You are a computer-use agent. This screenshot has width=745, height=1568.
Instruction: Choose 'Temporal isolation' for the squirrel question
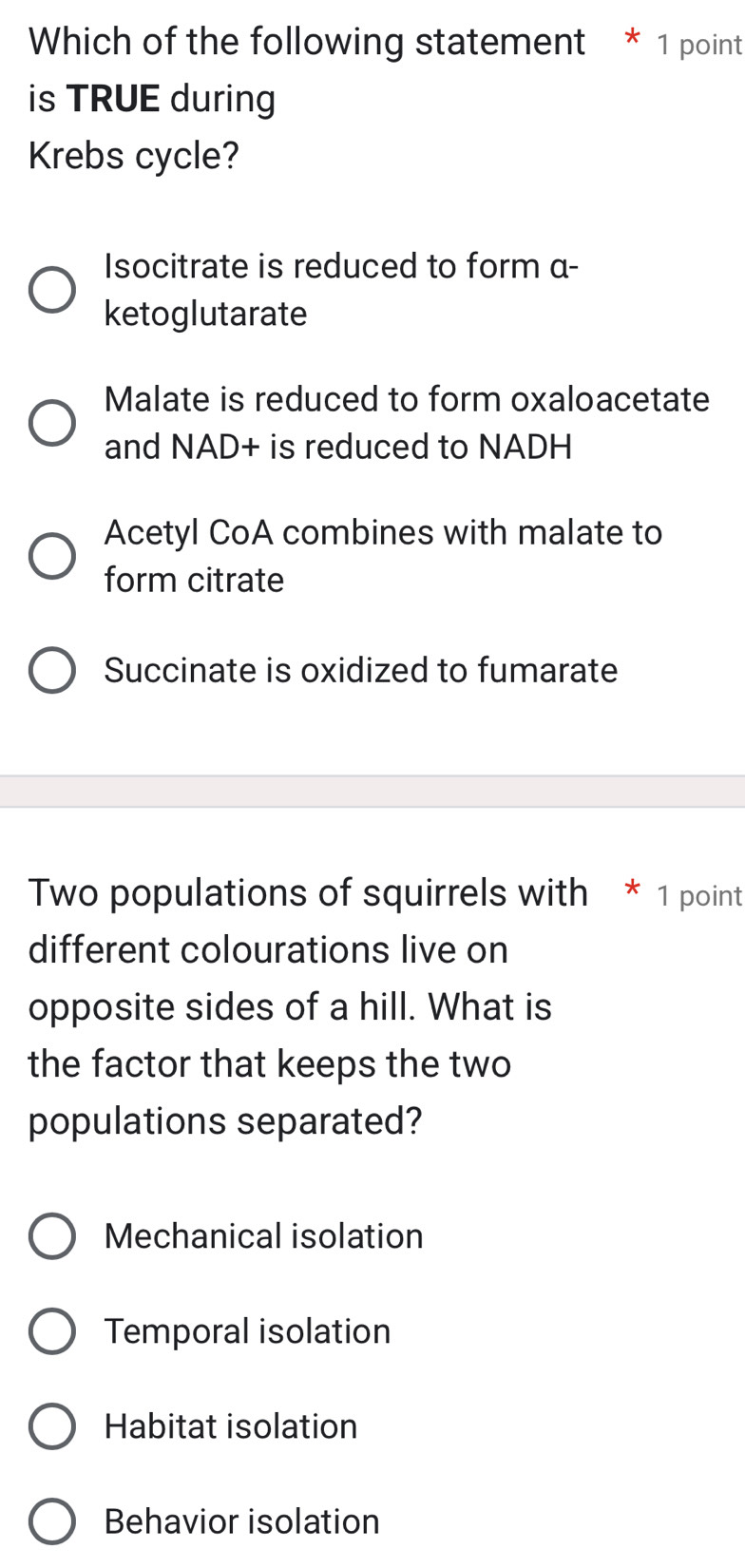tap(52, 1330)
